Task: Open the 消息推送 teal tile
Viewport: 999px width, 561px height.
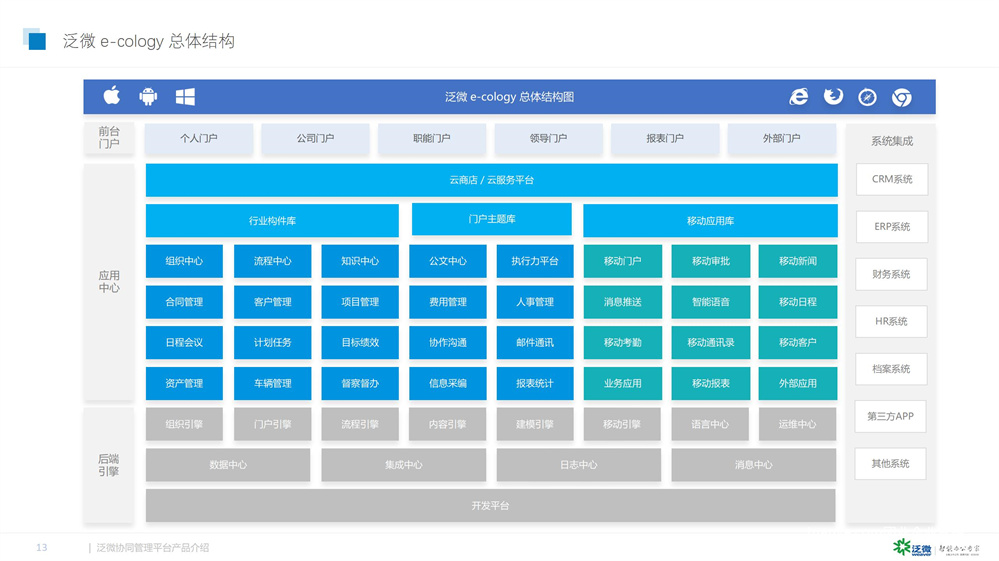Action: click(x=622, y=302)
